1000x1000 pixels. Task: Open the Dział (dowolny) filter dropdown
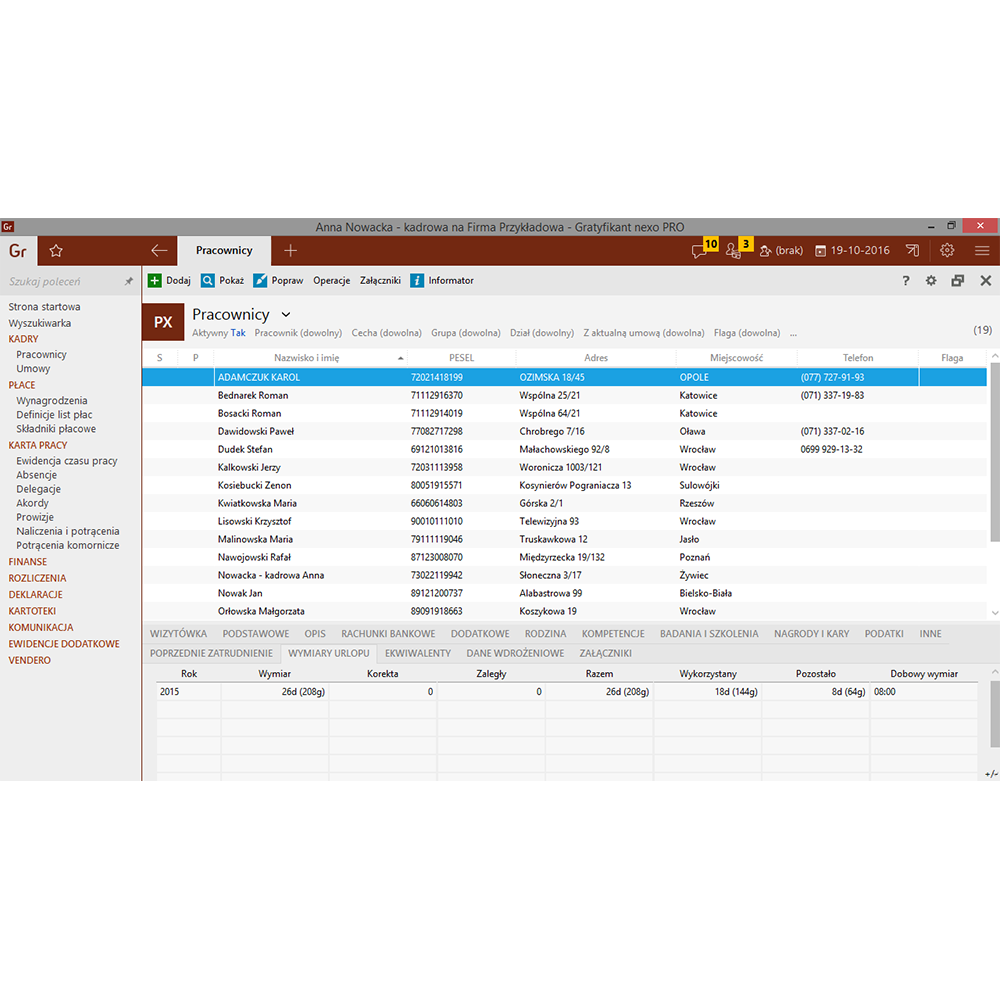542,333
